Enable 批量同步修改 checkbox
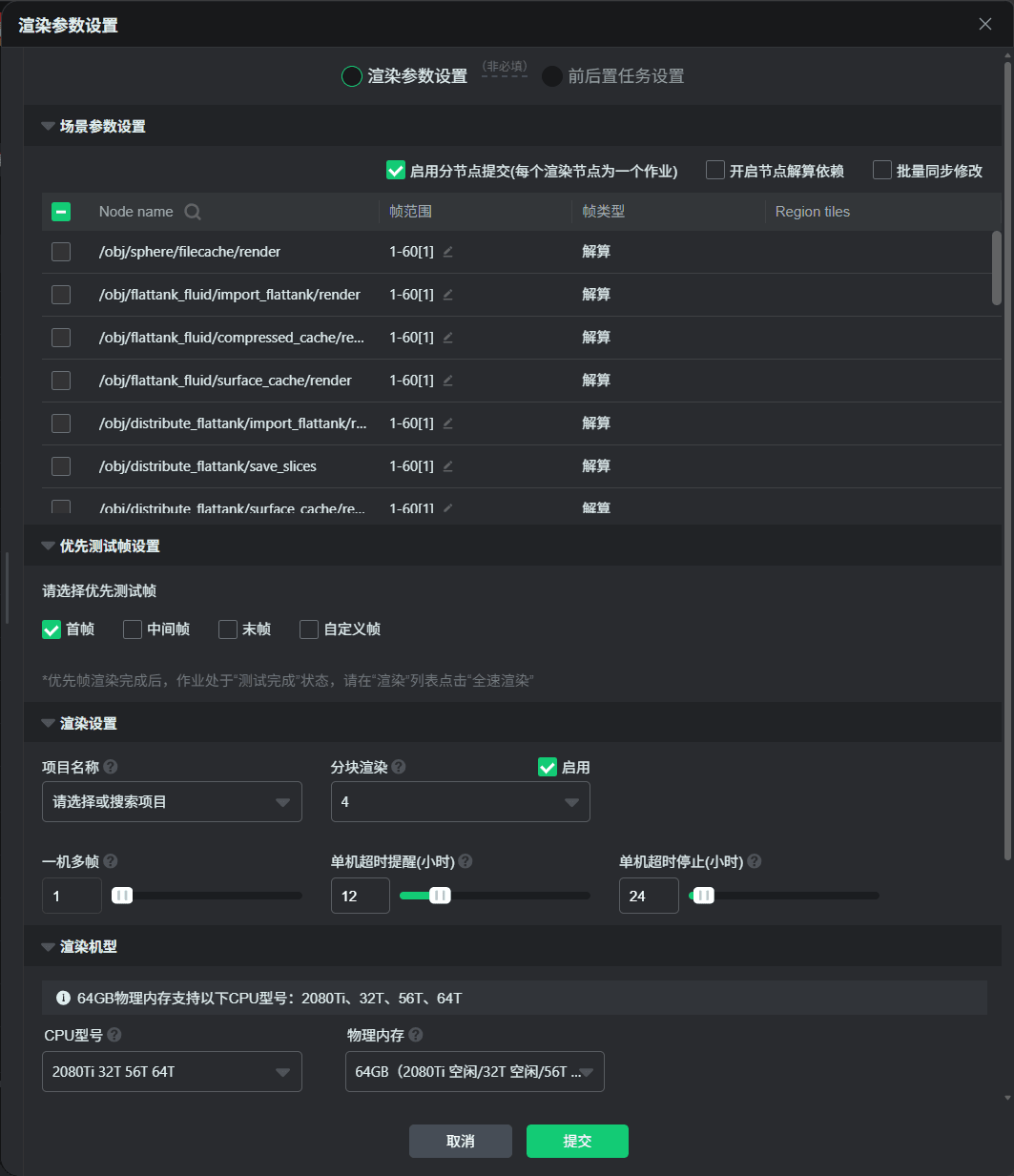The image size is (1014, 1176). click(882, 171)
